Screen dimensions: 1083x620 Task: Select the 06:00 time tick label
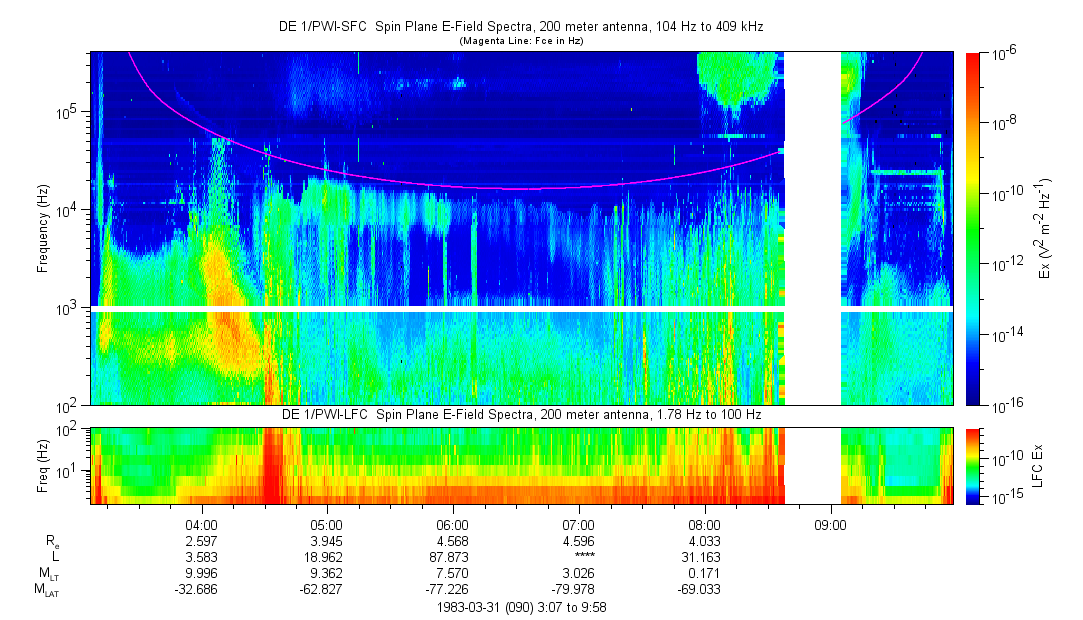click(x=453, y=524)
